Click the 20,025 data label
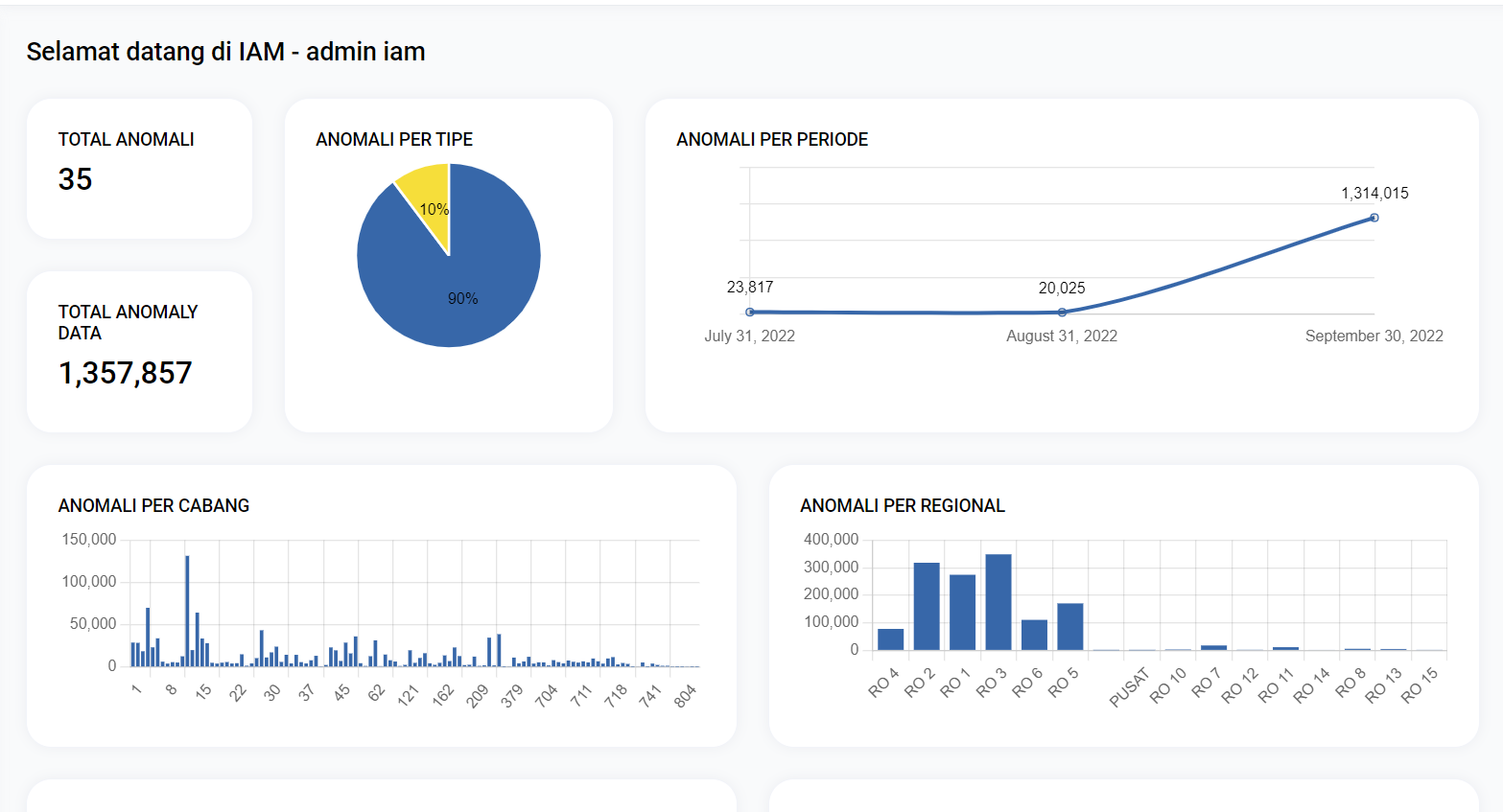This screenshot has width=1503, height=812. [x=1062, y=288]
